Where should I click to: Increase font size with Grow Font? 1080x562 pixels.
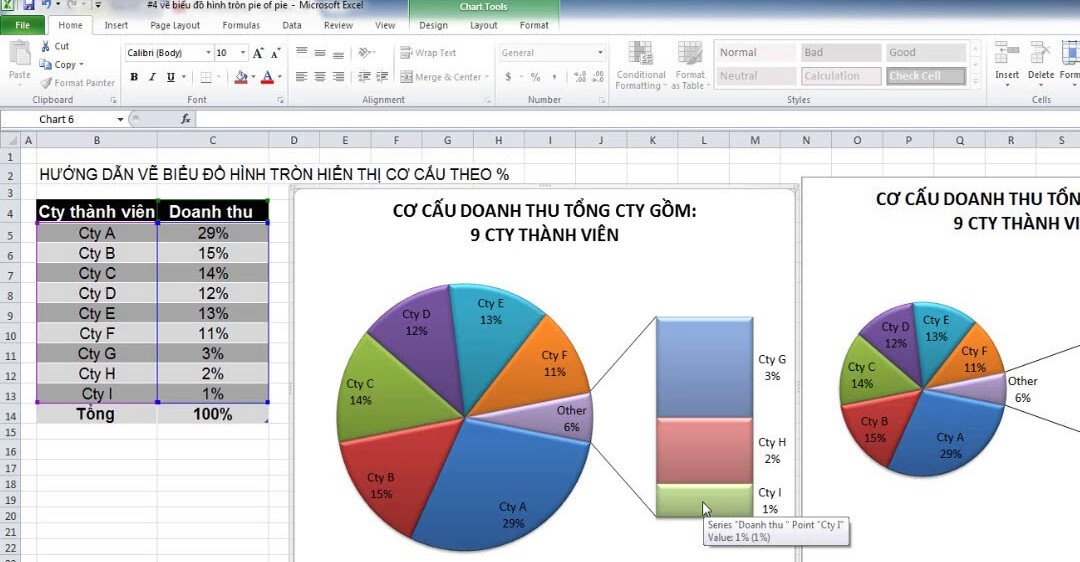coord(258,53)
